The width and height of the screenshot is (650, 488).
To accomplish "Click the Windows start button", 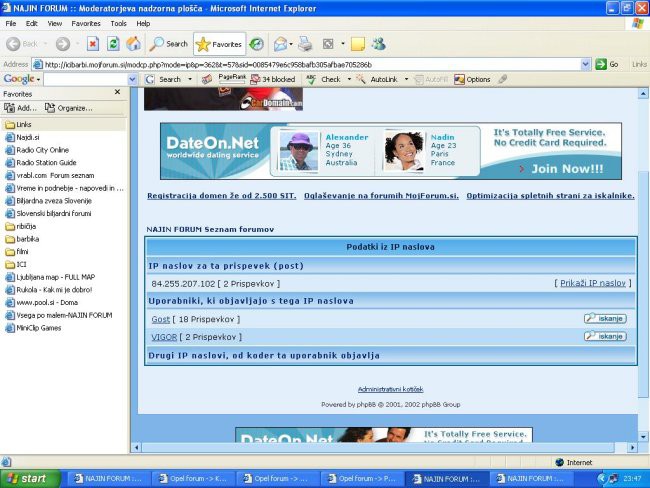I will pyautogui.click(x=30, y=478).
